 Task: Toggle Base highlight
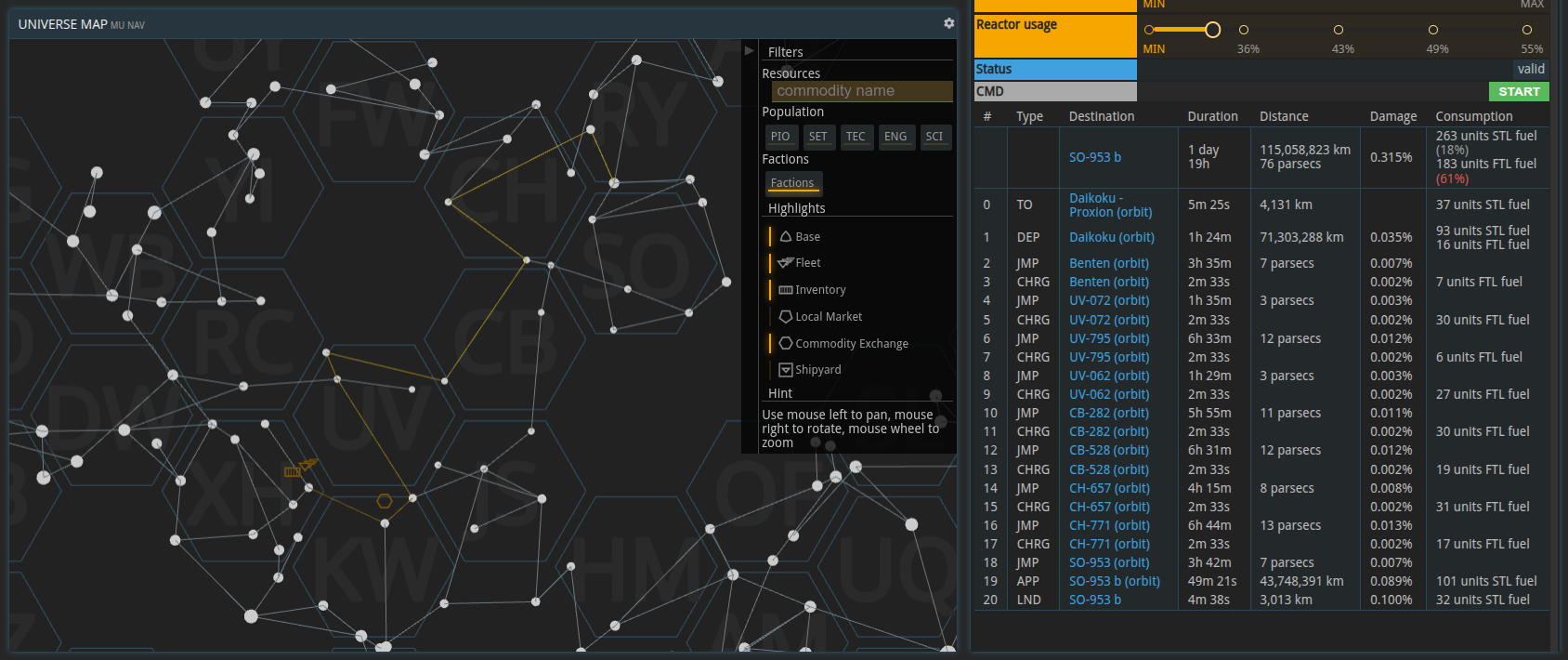(x=799, y=237)
